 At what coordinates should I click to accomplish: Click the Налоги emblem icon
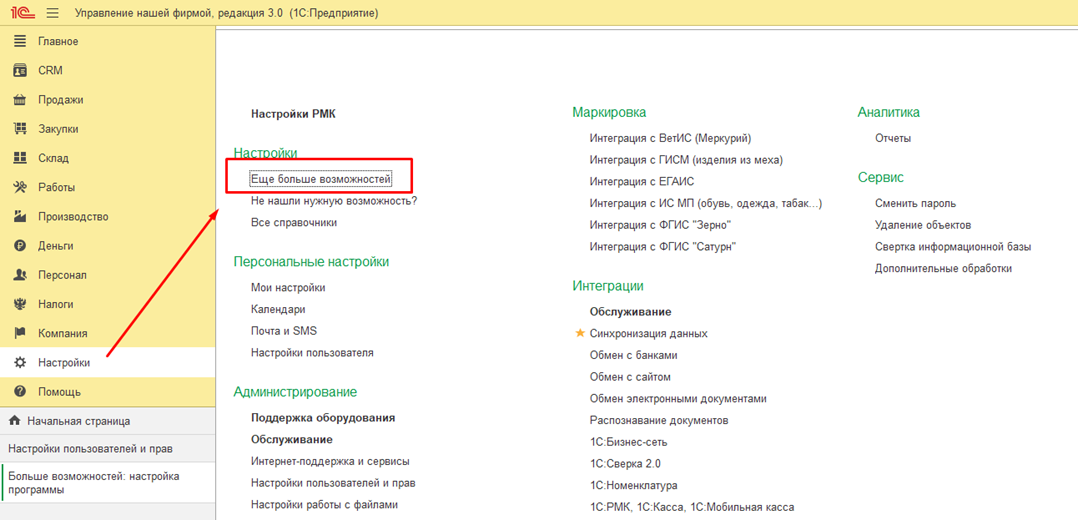click(20, 304)
